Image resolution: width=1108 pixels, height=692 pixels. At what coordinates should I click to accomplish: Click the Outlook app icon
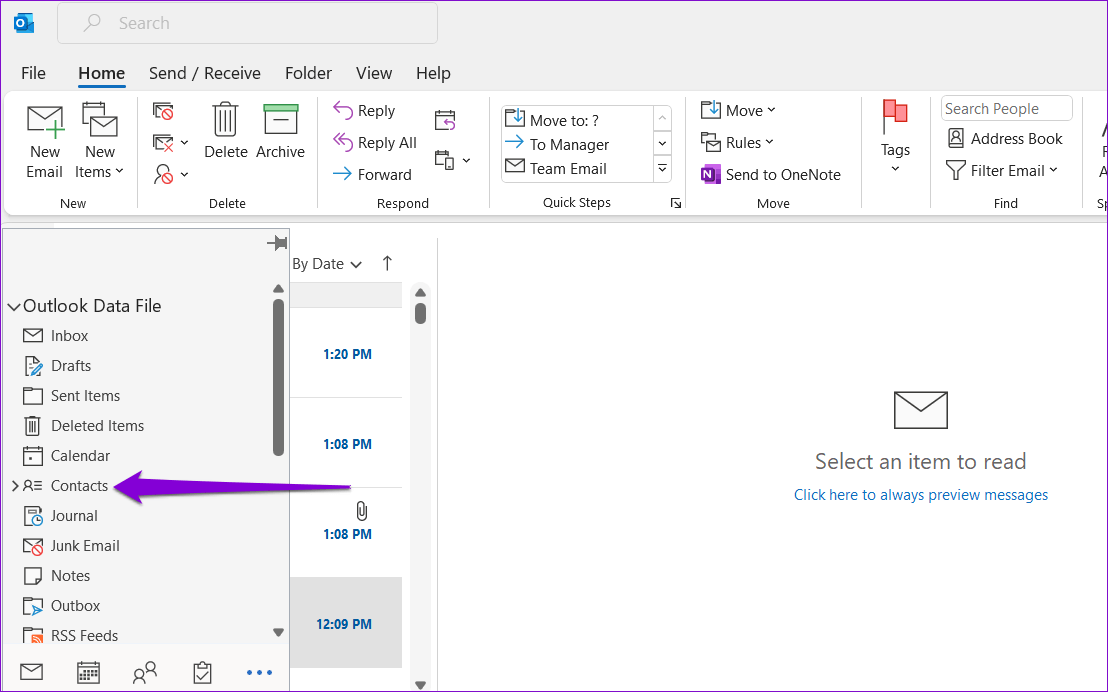[24, 23]
